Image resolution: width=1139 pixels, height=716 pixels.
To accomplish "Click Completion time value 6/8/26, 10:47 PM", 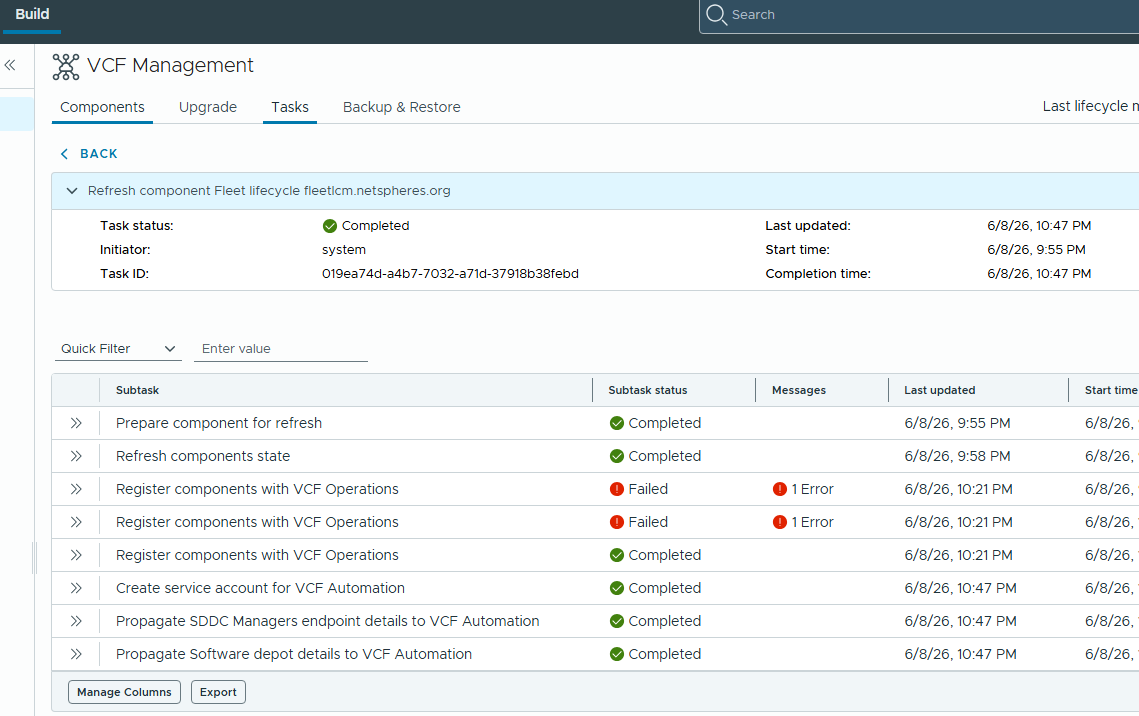I will click(1039, 274).
